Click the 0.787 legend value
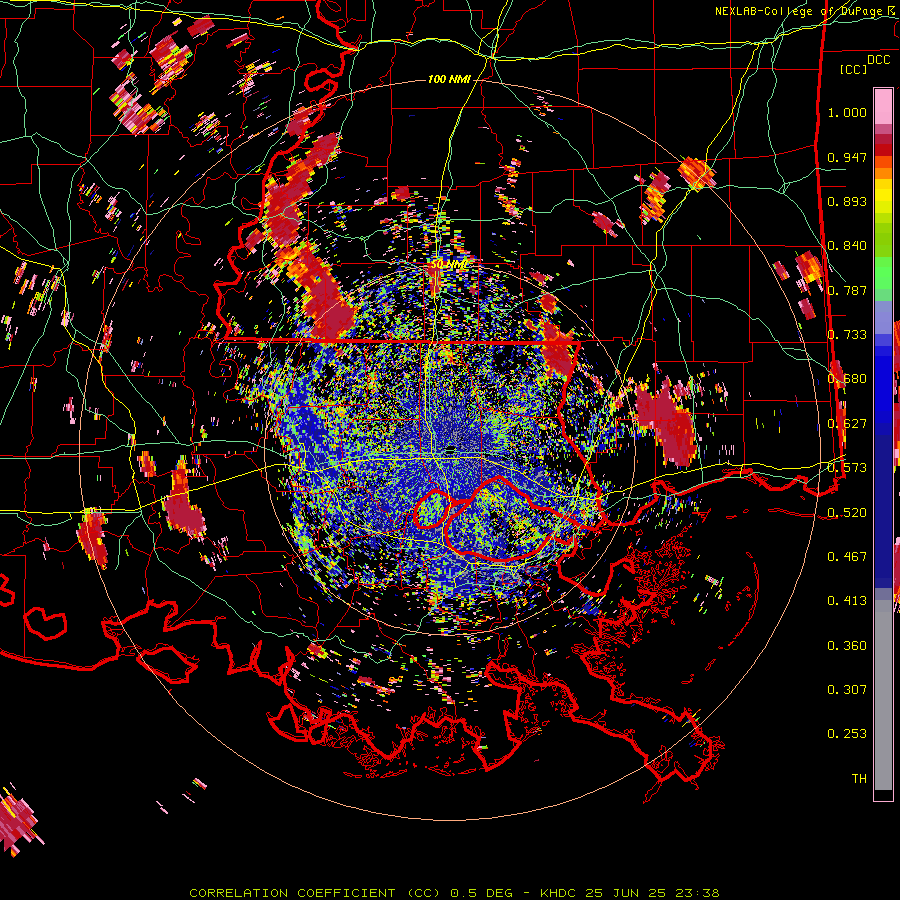The image size is (900, 900). tap(847, 290)
